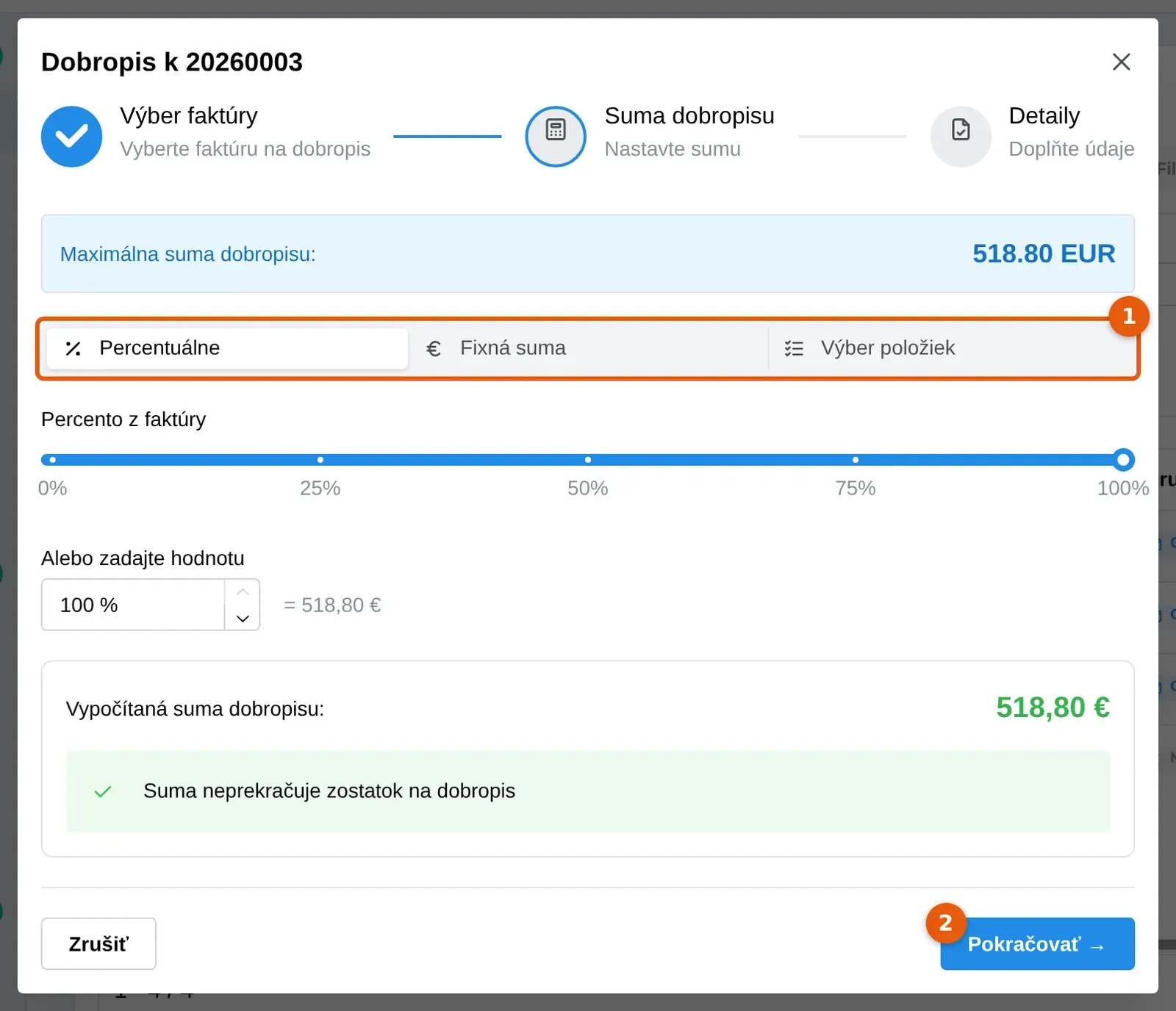Screen dimensions: 1176x1011
Task: Click the blue checkmark step icon
Action: [x=71, y=137]
